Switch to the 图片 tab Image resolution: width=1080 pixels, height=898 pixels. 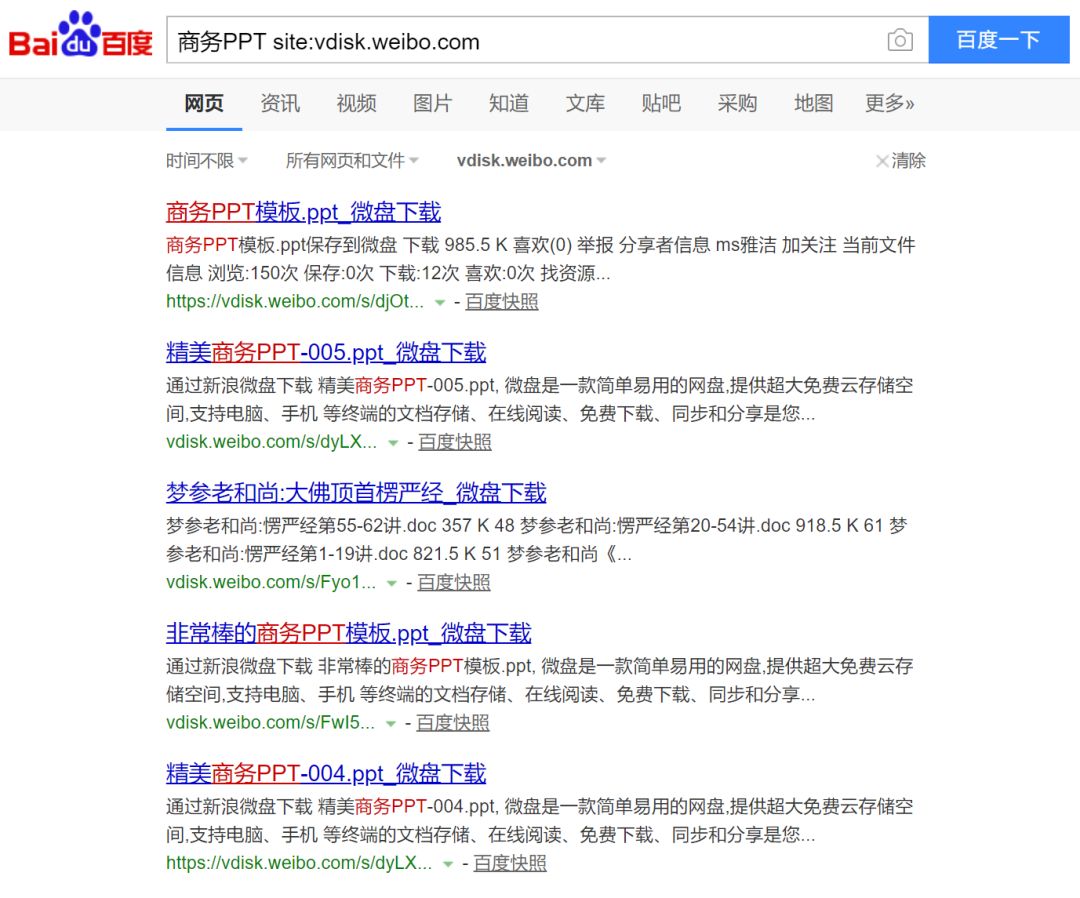click(x=432, y=103)
